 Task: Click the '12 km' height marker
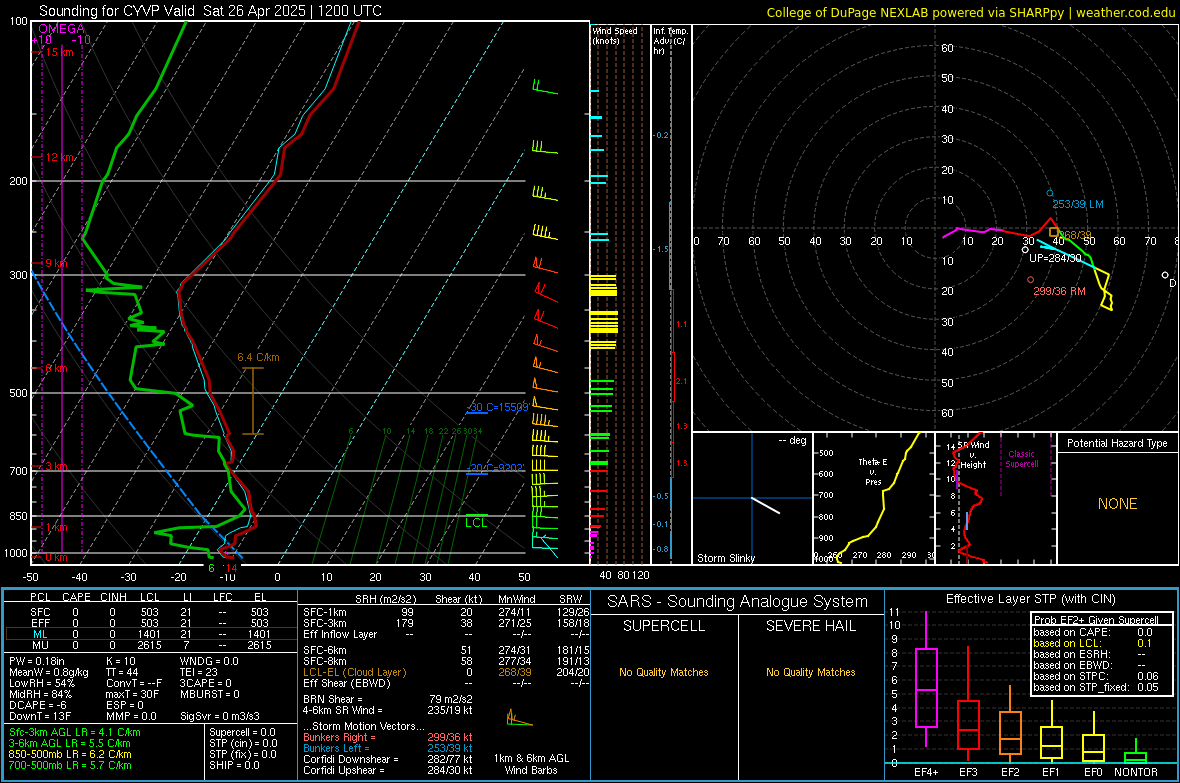(59, 157)
